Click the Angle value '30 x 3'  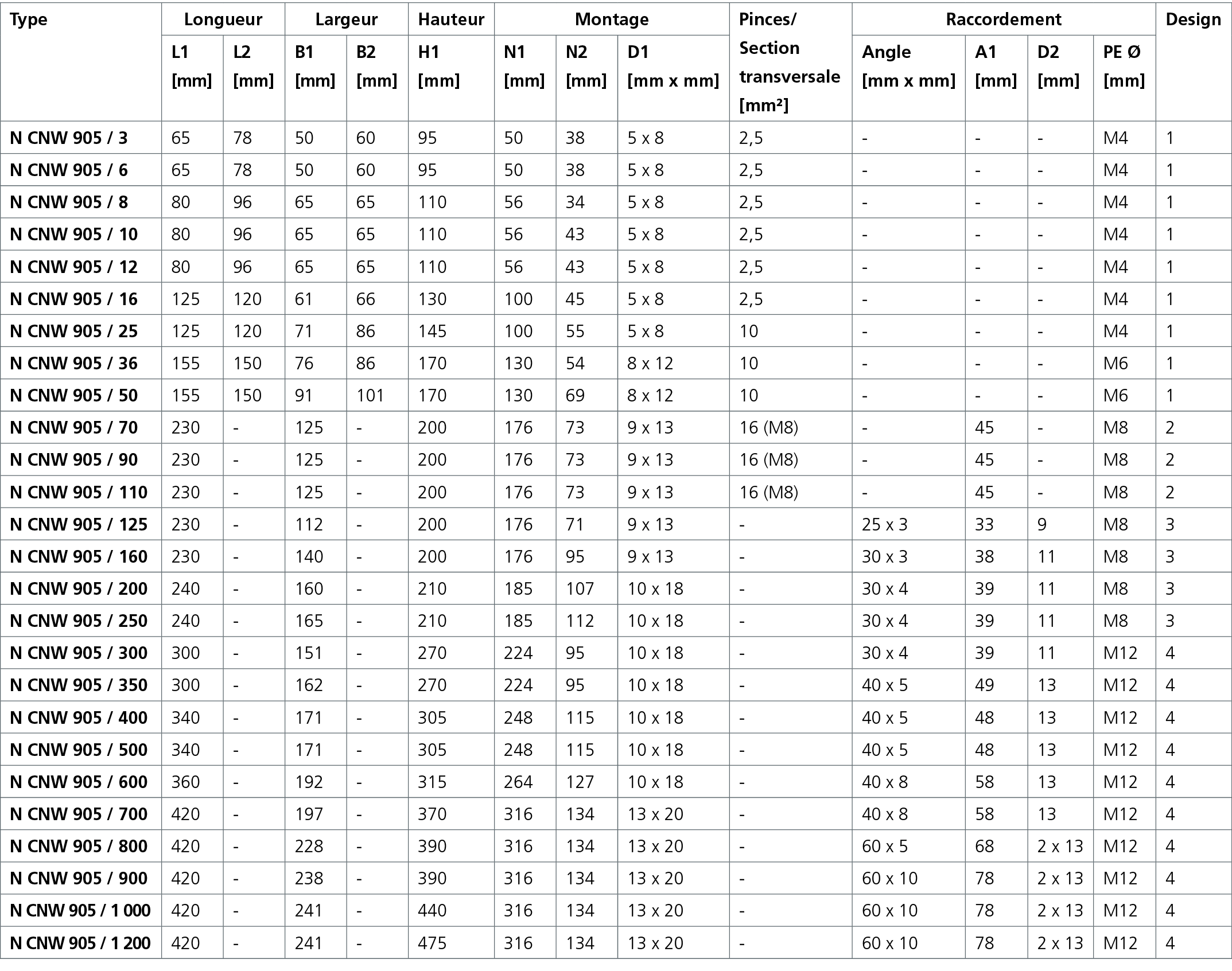[885, 556]
